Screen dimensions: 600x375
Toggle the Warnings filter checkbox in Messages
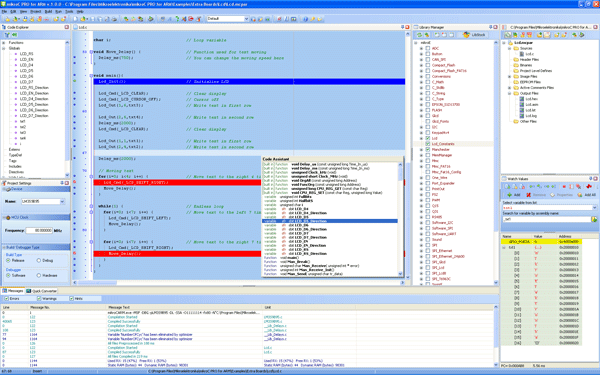point(39,298)
